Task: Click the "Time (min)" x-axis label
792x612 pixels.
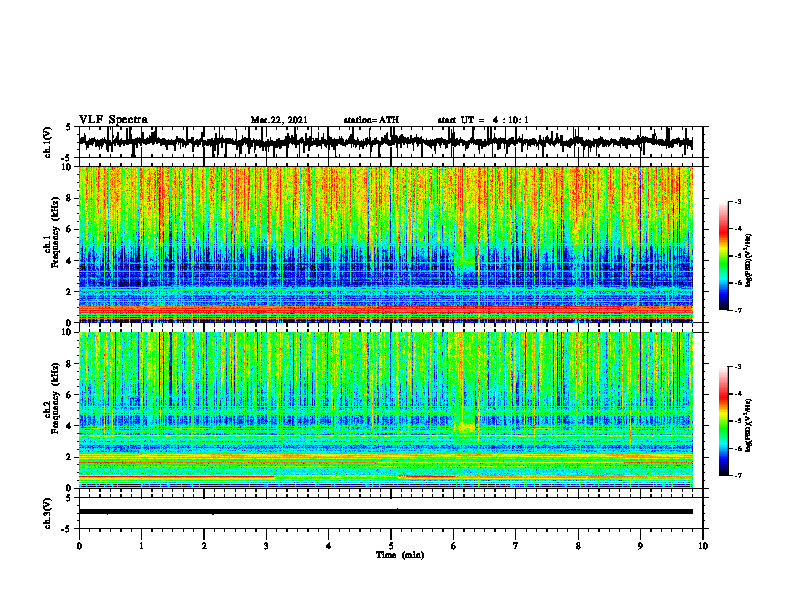Action: 400,555
